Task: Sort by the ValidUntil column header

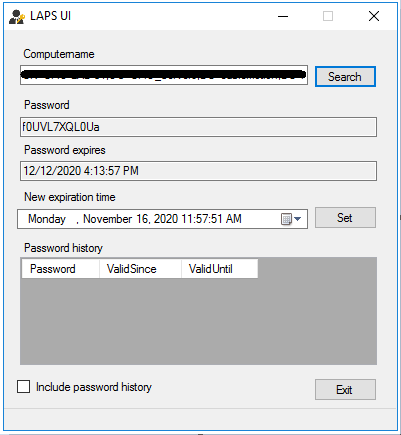Action: click(220, 269)
